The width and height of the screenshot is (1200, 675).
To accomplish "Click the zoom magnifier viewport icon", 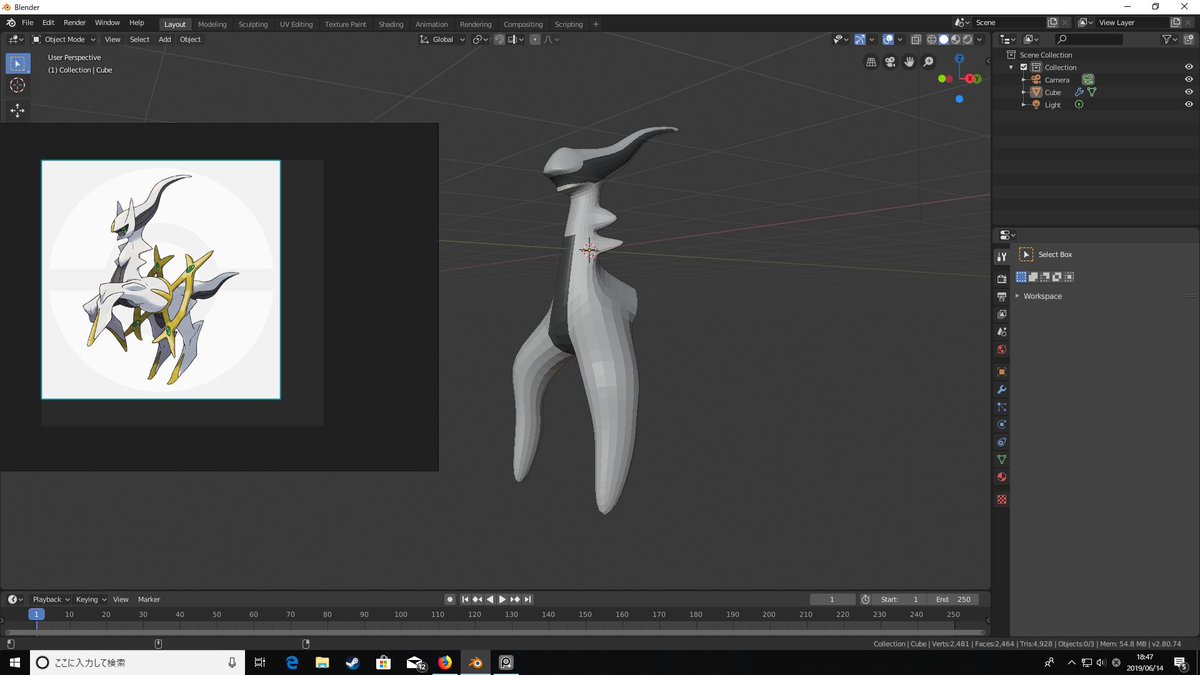I will click(928, 62).
